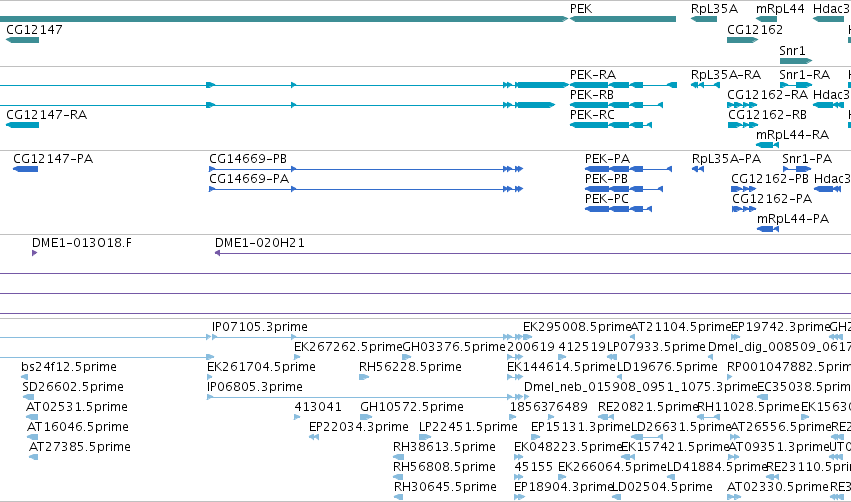Select the RP001047882.5prime EST label
The image size is (851, 502).
point(789,367)
